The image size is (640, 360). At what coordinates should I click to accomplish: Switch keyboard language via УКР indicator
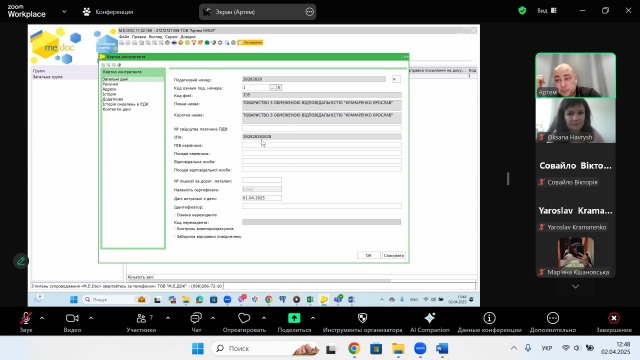(547, 348)
